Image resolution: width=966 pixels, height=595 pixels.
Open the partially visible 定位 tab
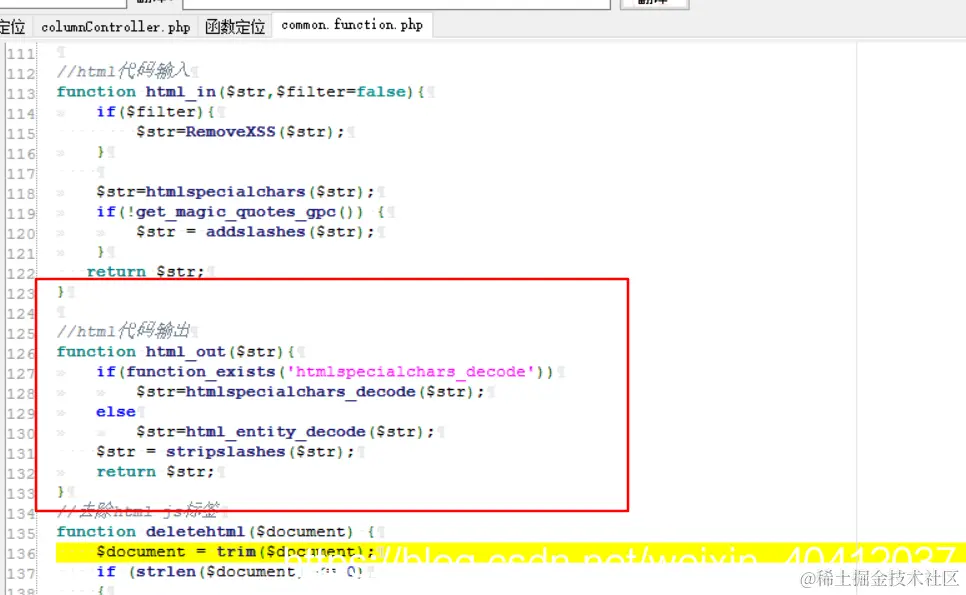(13, 26)
